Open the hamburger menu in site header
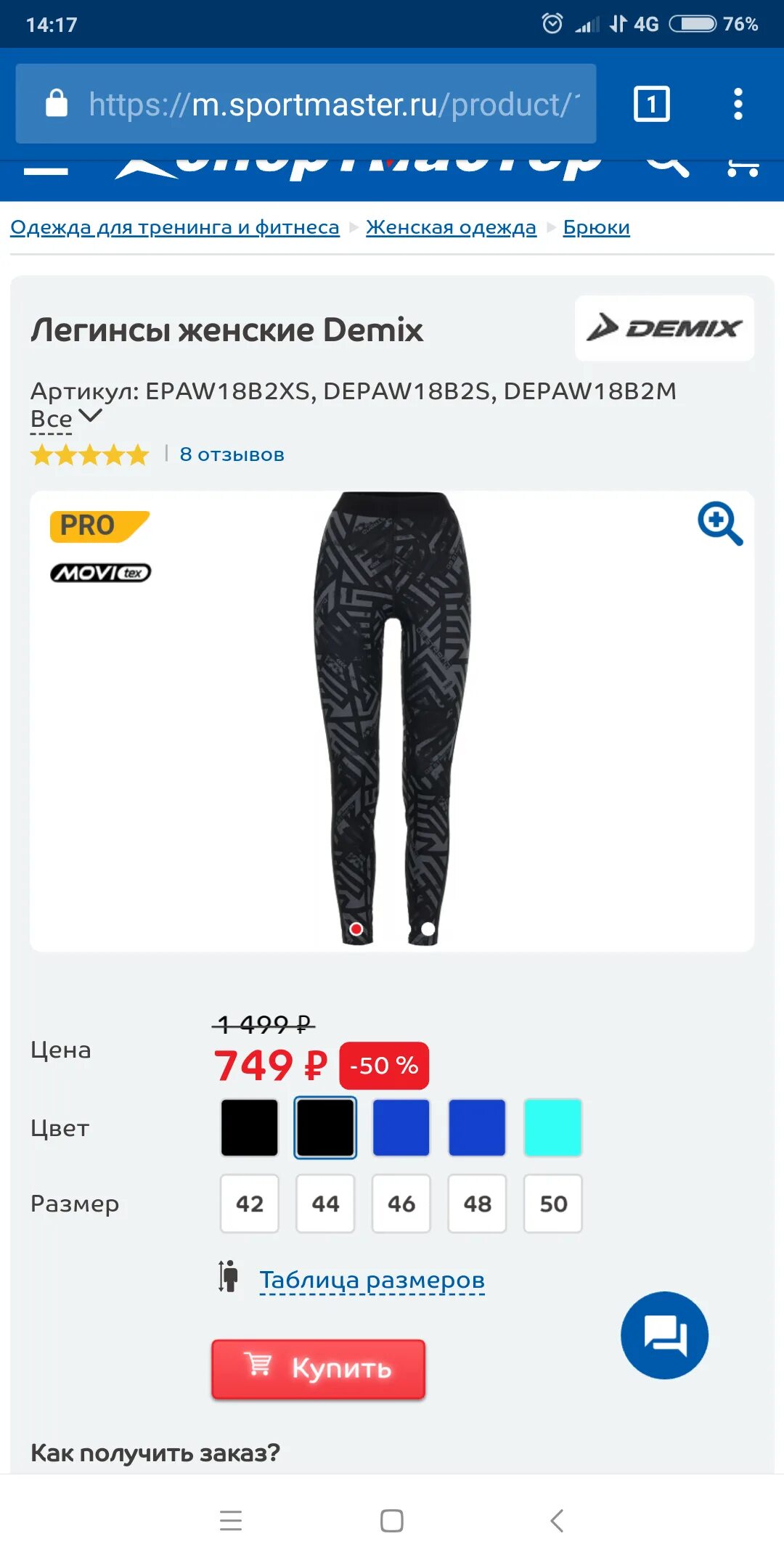 pos(46,170)
